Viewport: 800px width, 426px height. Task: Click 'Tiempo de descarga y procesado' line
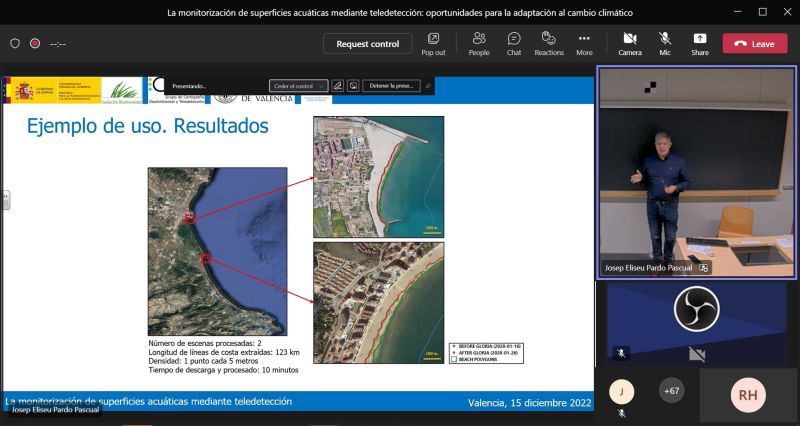223,370
